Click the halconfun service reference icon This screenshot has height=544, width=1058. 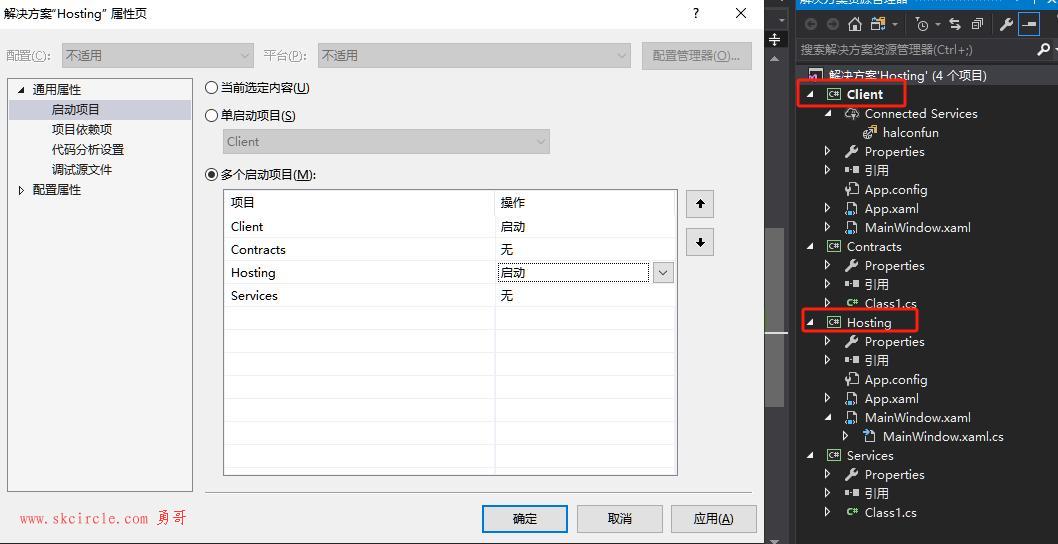870,132
